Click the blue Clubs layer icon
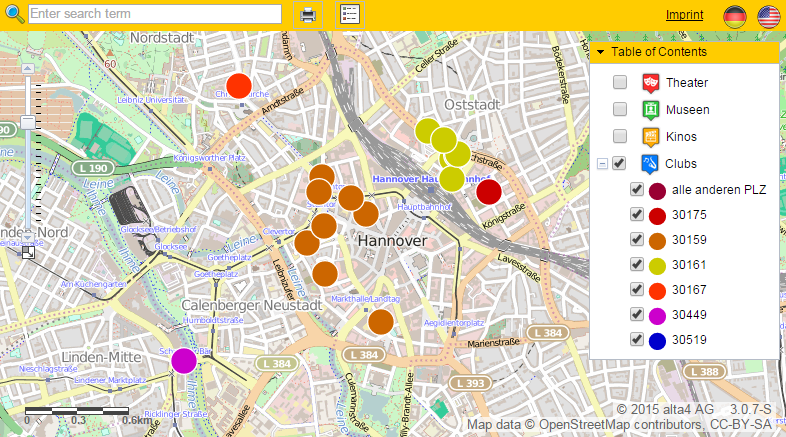The image size is (786, 437). (650, 164)
